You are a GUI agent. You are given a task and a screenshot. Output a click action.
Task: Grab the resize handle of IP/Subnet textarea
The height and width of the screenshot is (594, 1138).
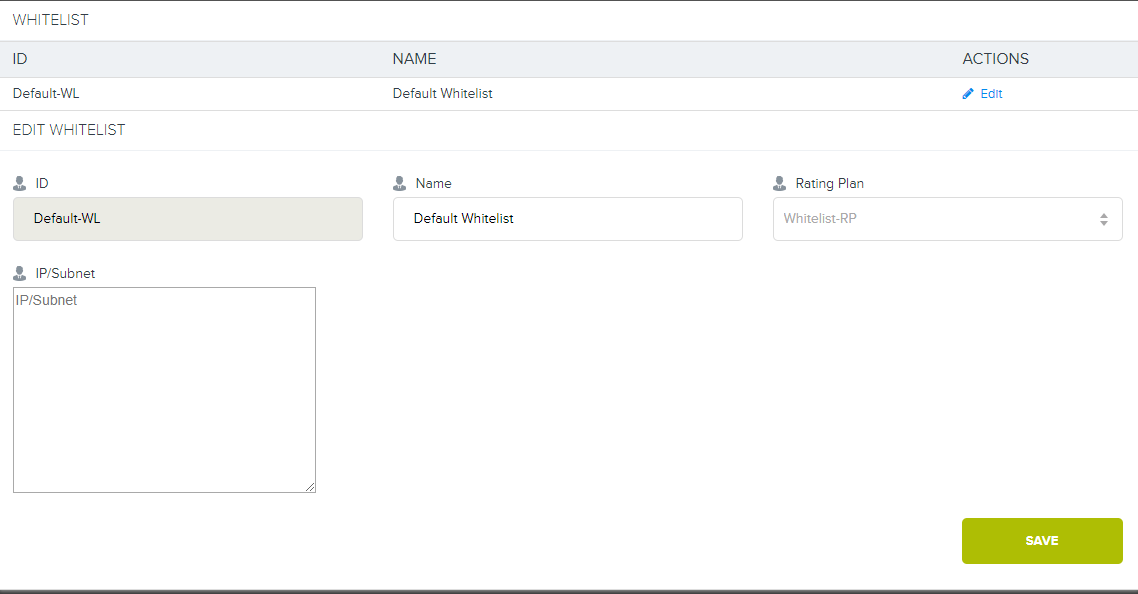[x=310, y=487]
